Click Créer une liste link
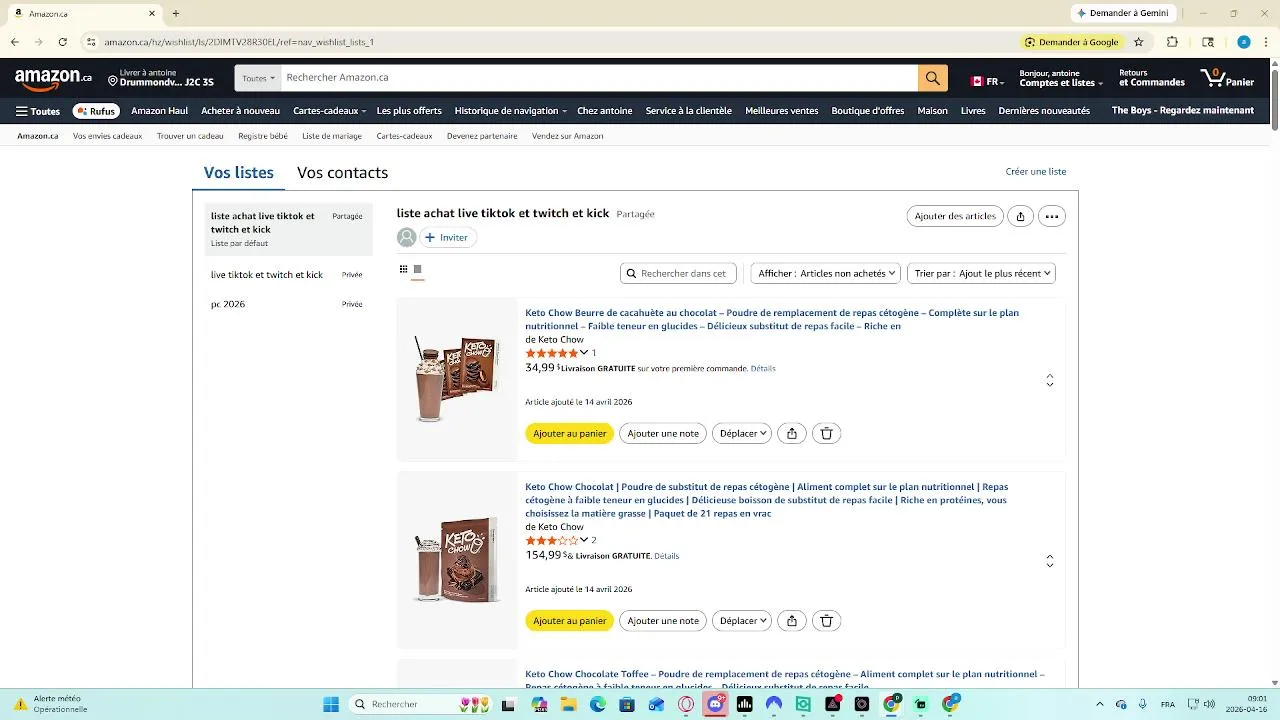The width and height of the screenshot is (1280, 720). [1035, 171]
